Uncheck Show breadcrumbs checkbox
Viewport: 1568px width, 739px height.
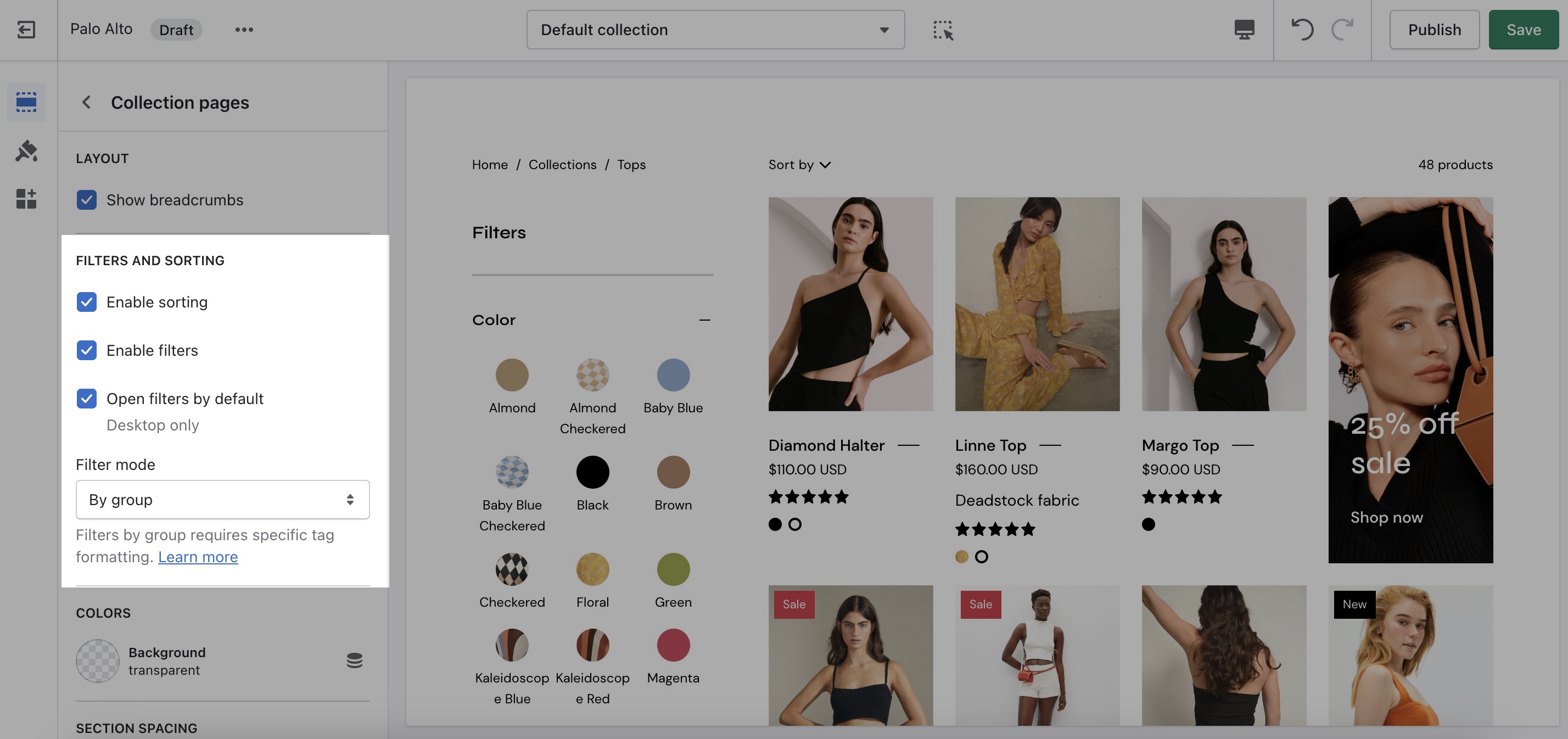coord(86,200)
